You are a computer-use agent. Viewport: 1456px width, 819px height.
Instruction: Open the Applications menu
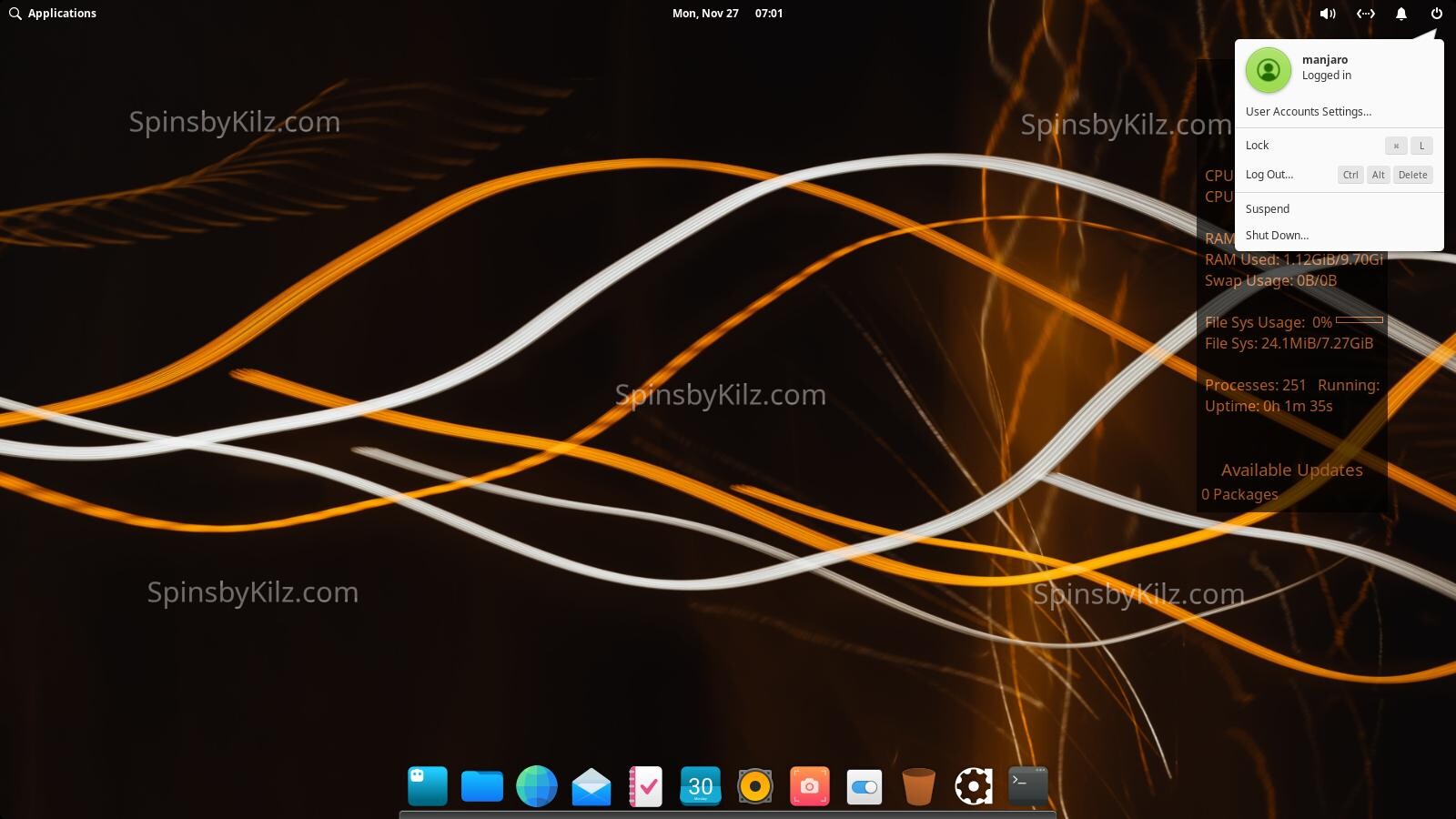pyautogui.click(x=53, y=14)
